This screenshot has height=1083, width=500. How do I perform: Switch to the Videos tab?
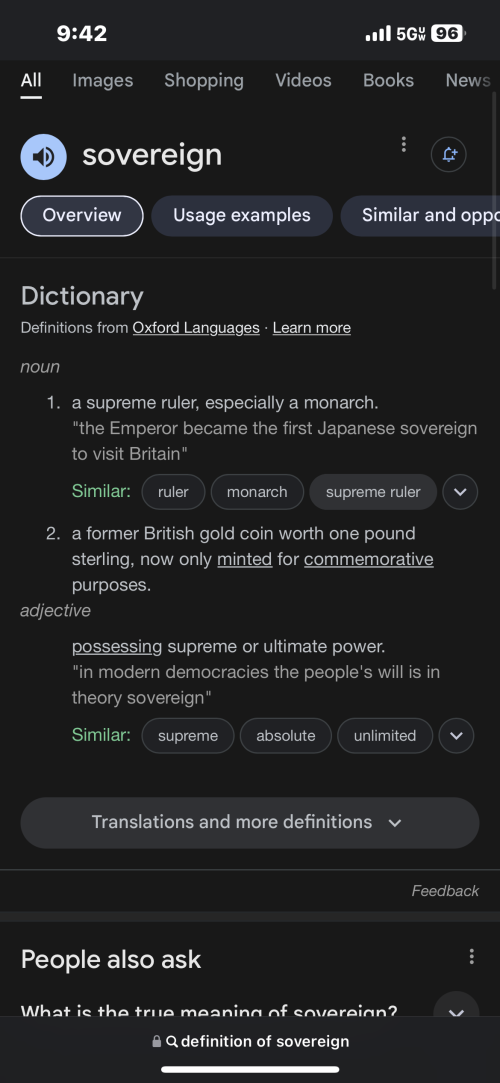pos(303,80)
